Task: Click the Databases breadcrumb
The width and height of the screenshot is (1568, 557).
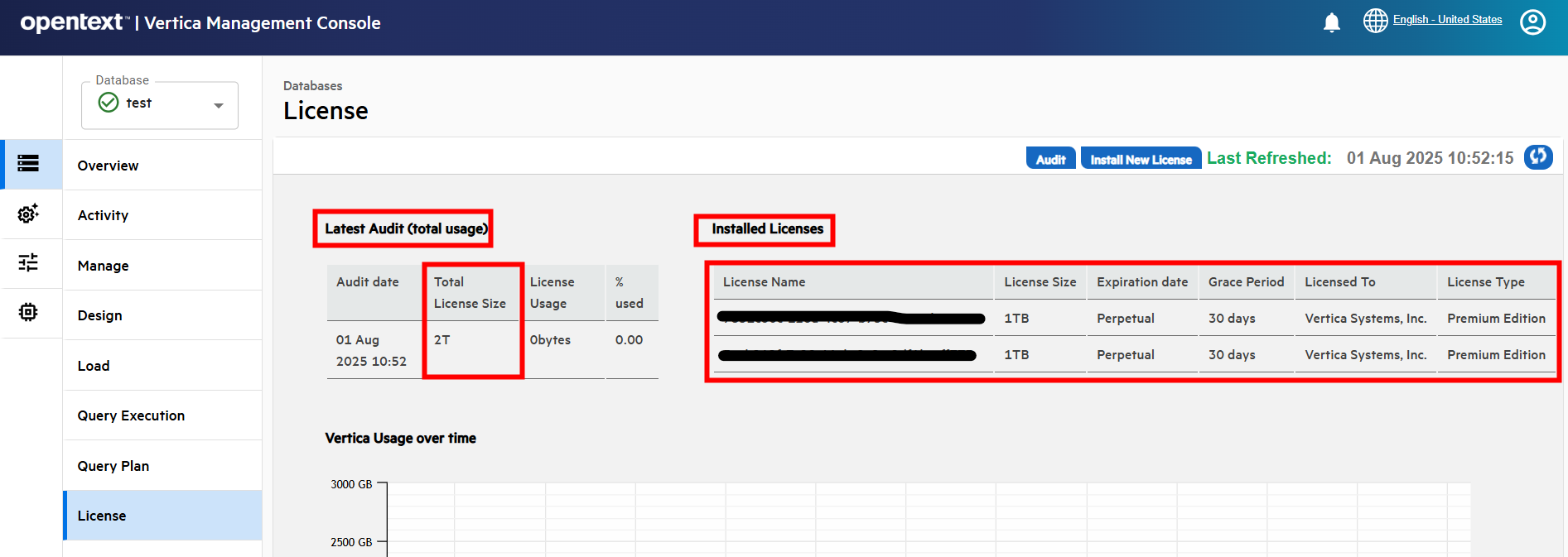Action: (x=312, y=86)
